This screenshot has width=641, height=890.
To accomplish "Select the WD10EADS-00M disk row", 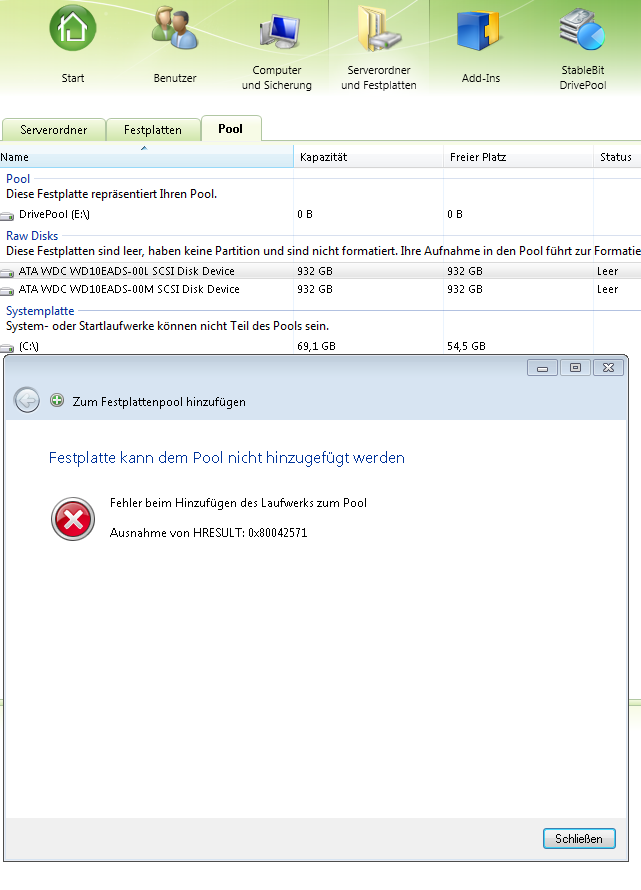I will click(127, 289).
